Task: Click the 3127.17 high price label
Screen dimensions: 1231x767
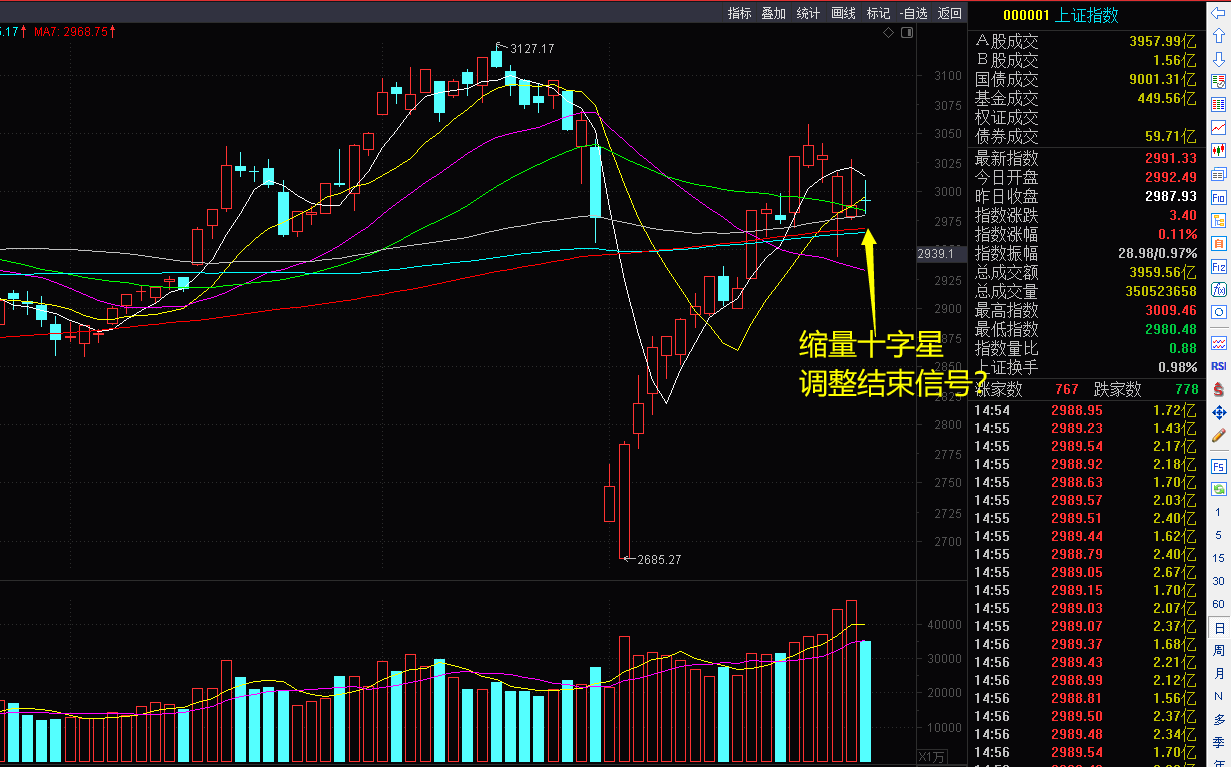Action: 531,48
